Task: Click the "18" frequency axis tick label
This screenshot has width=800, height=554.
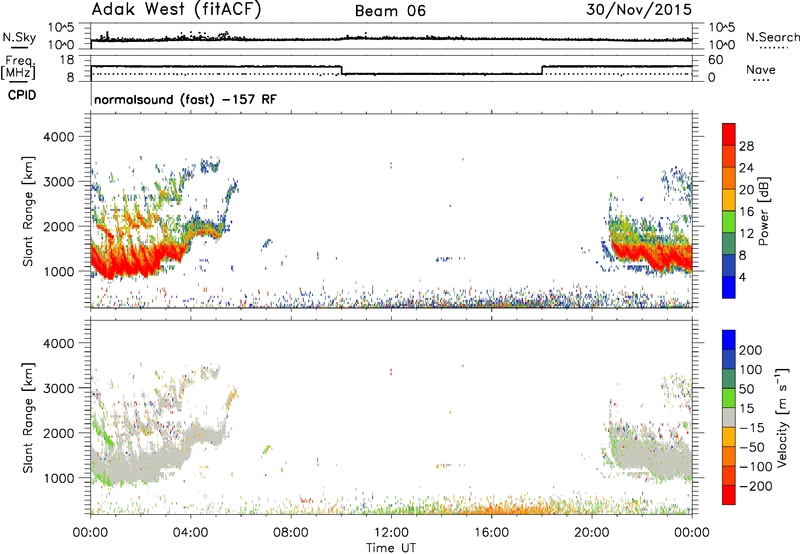Action: coord(67,60)
